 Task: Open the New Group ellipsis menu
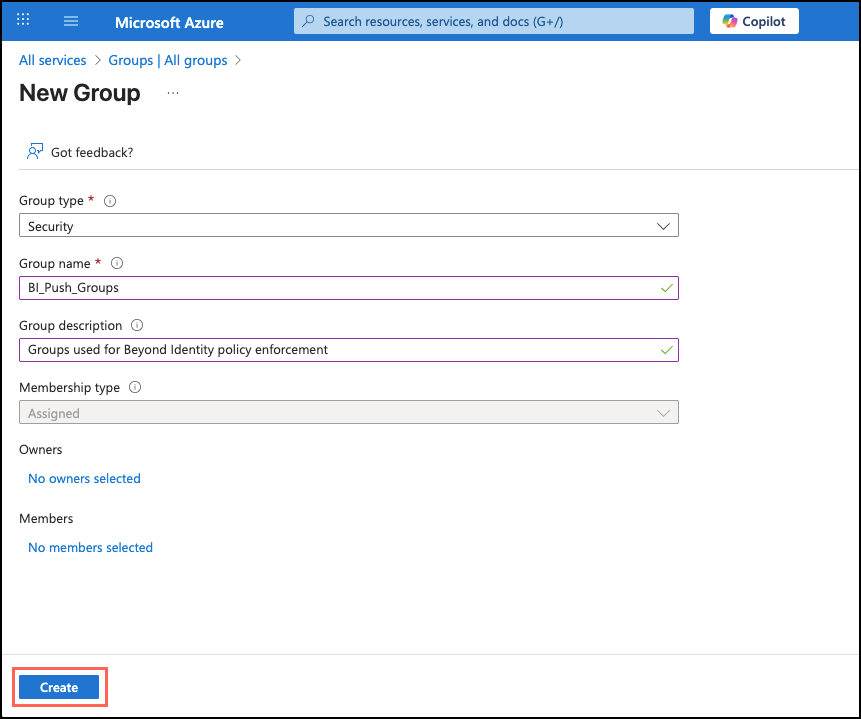pyautogui.click(x=173, y=93)
